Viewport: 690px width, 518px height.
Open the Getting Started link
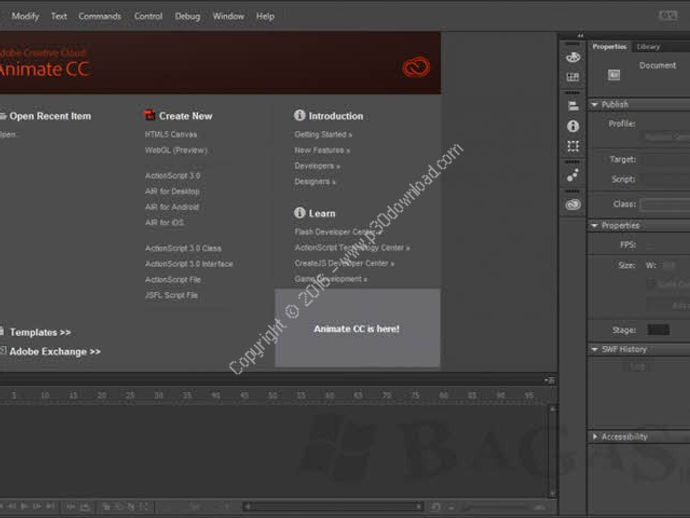[323, 135]
